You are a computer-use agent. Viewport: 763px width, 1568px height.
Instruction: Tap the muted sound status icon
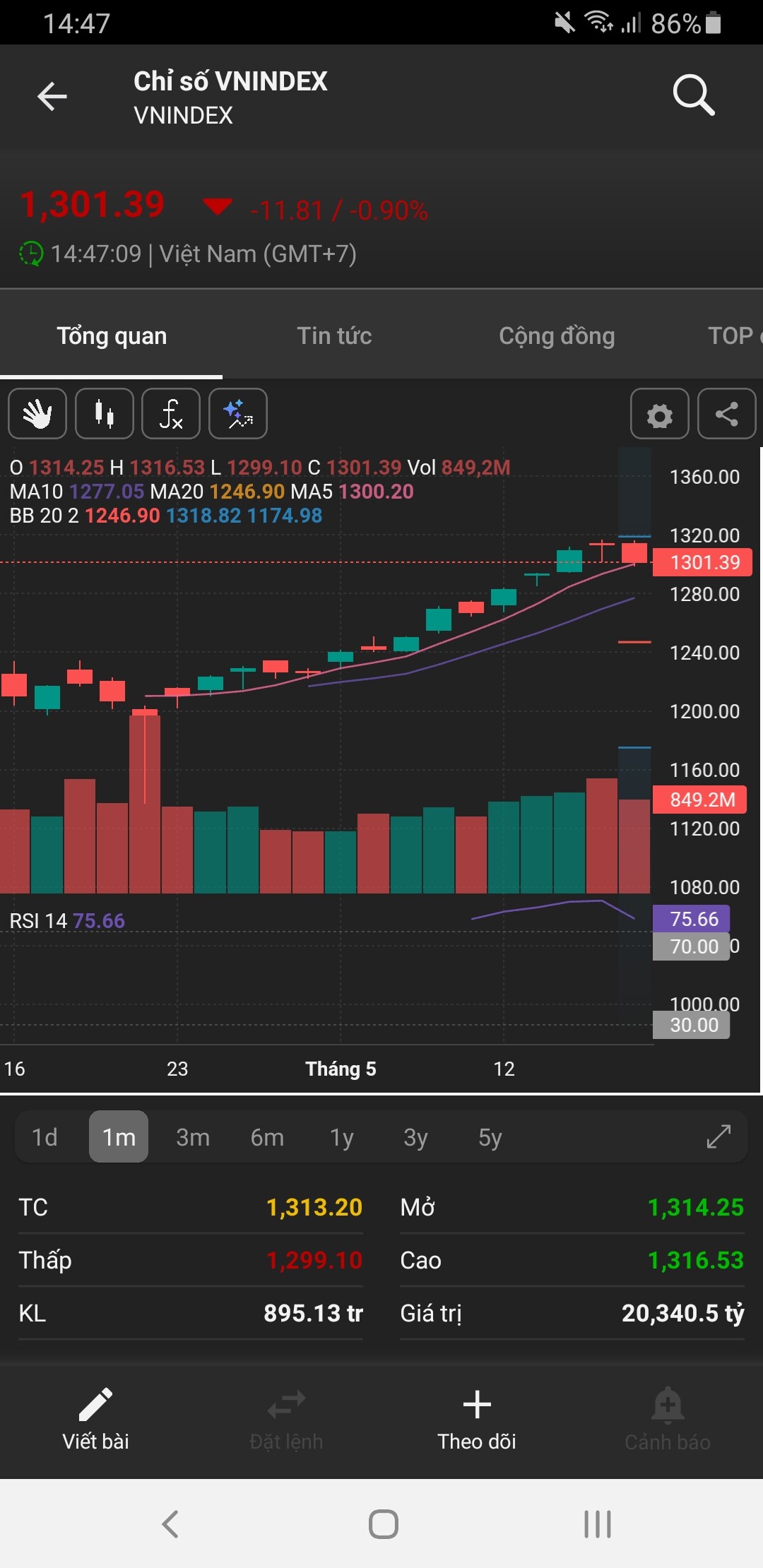click(x=564, y=23)
